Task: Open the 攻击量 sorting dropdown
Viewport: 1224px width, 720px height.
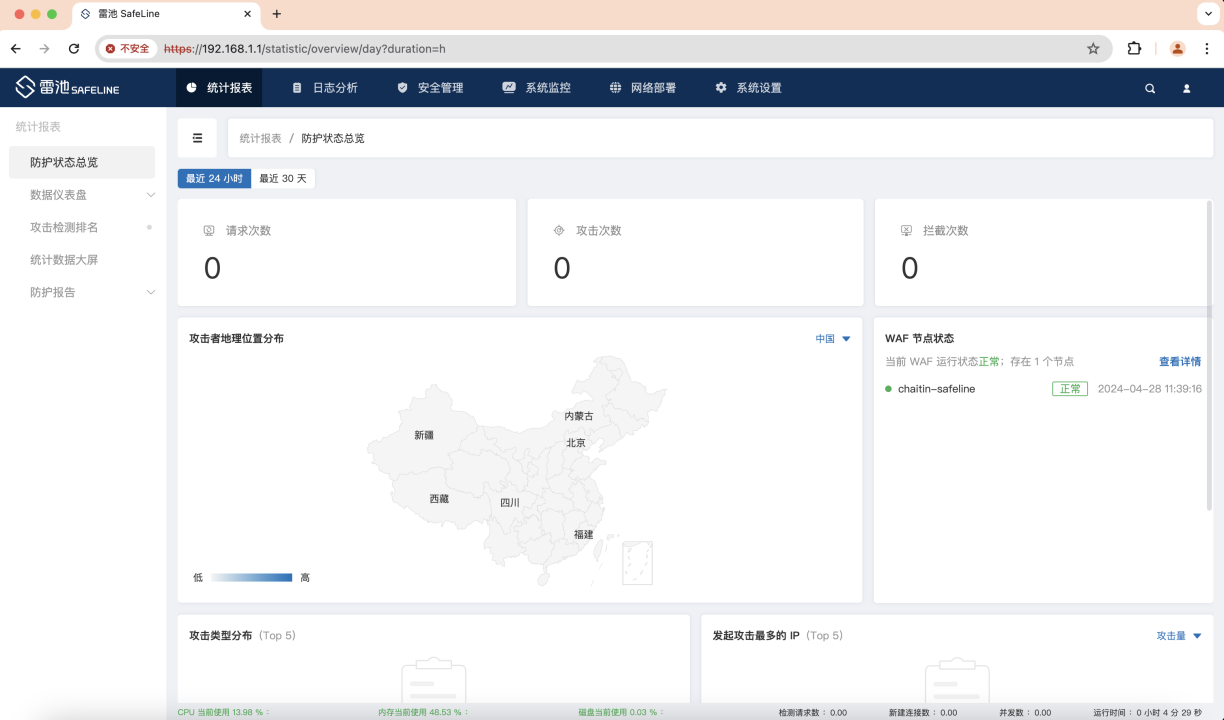Action: click(x=1178, y=636)
